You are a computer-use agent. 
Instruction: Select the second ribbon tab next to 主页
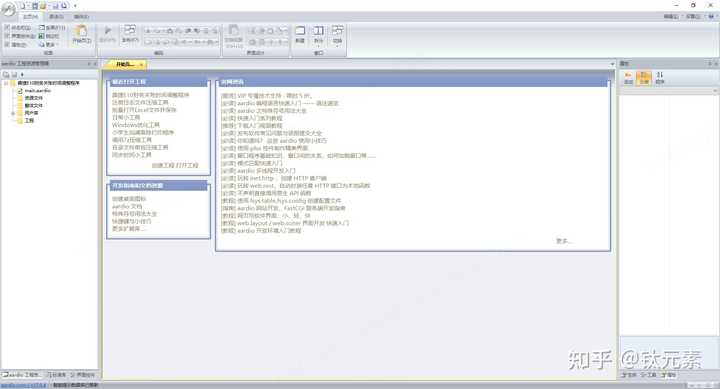[x=56, y=17]
